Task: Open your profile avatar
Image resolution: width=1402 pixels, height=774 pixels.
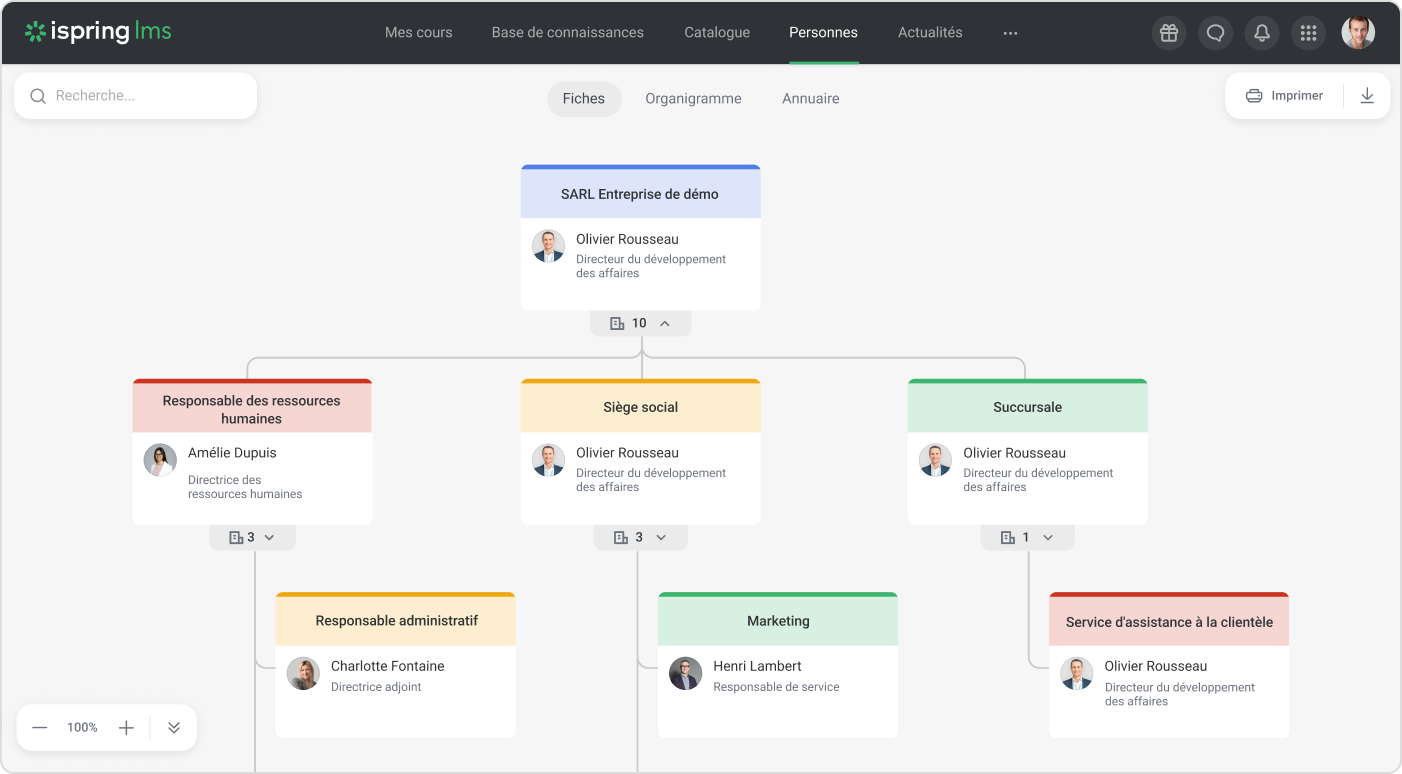Action: (x=1357, y=32)
